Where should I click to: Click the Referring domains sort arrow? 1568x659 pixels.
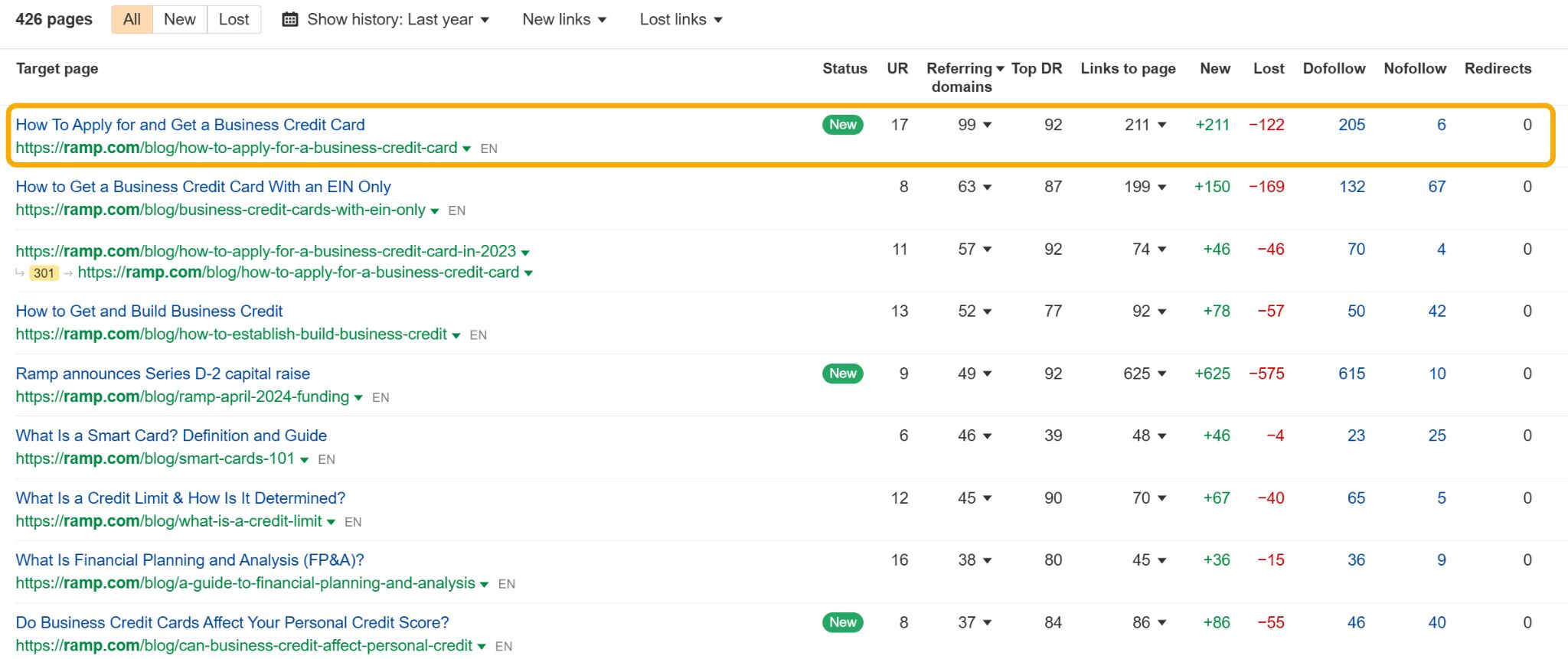1000,69
